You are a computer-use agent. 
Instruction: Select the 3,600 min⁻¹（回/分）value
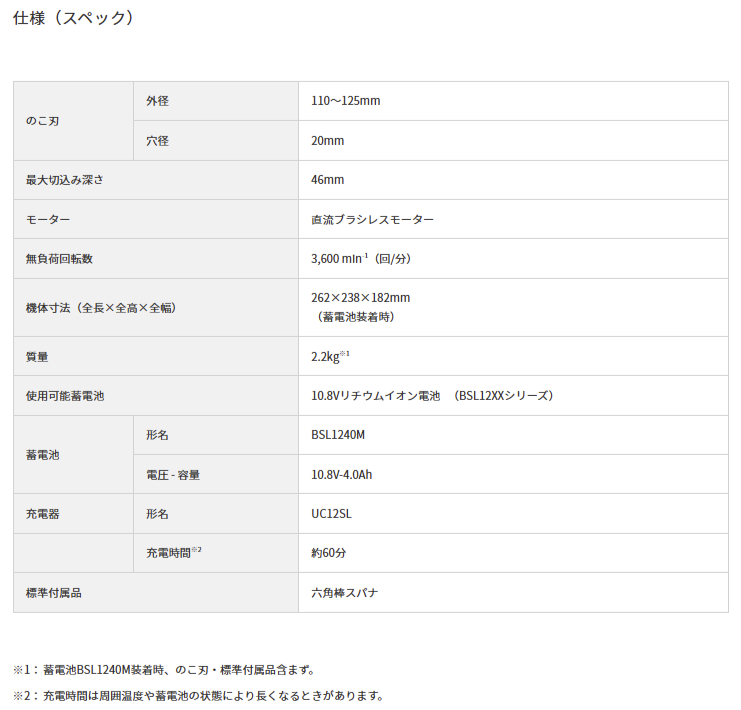361,259
